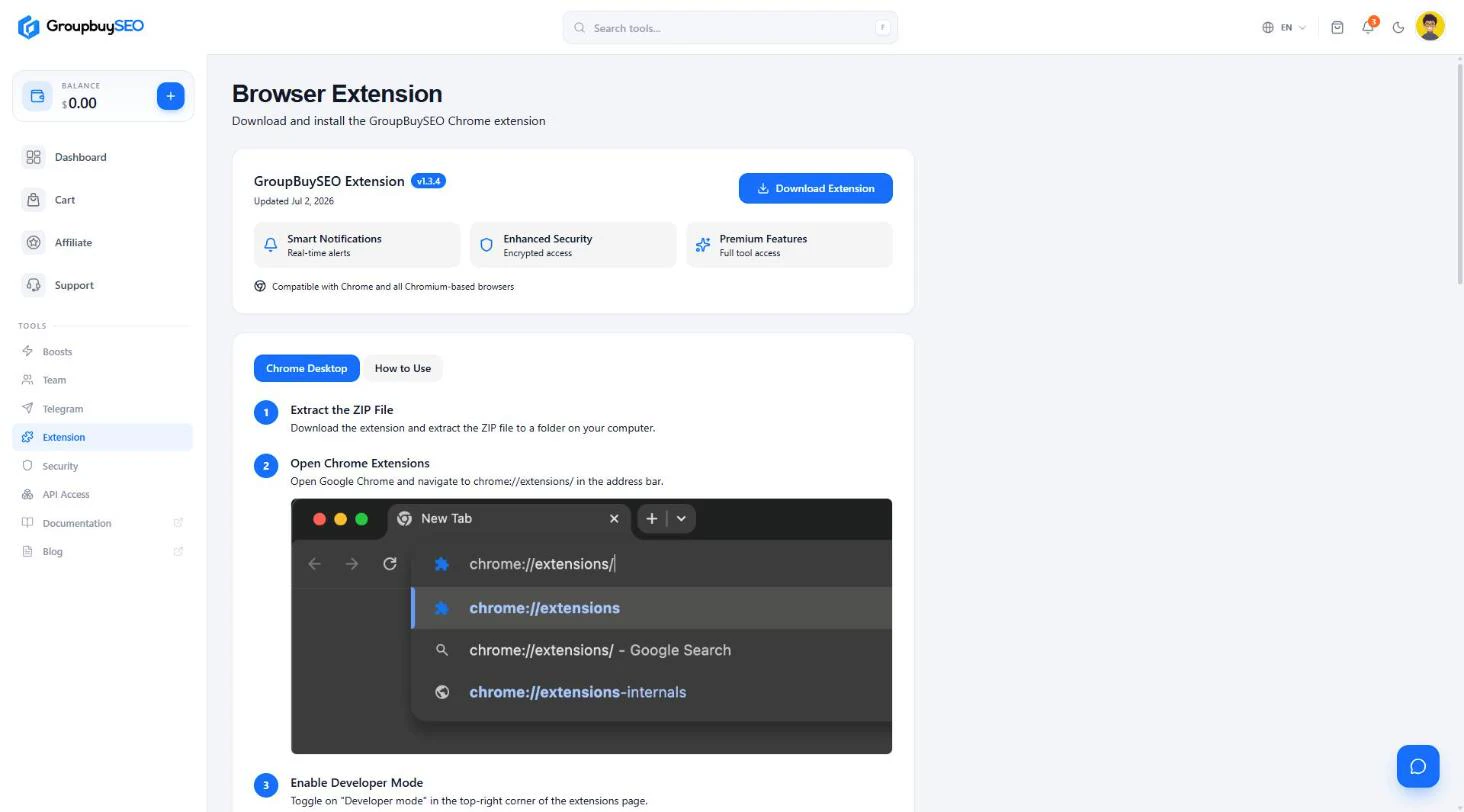Click the Search tools field
The height and width of the screenshot is (812, 1464).
tap(730, 27)
